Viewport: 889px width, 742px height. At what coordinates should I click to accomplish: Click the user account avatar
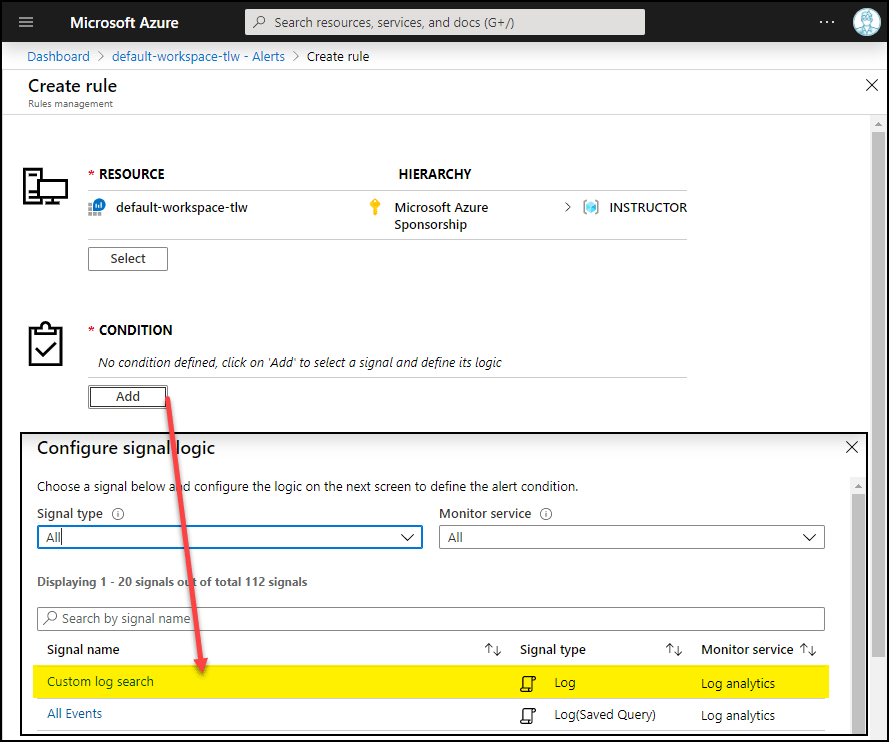[866, 22]
